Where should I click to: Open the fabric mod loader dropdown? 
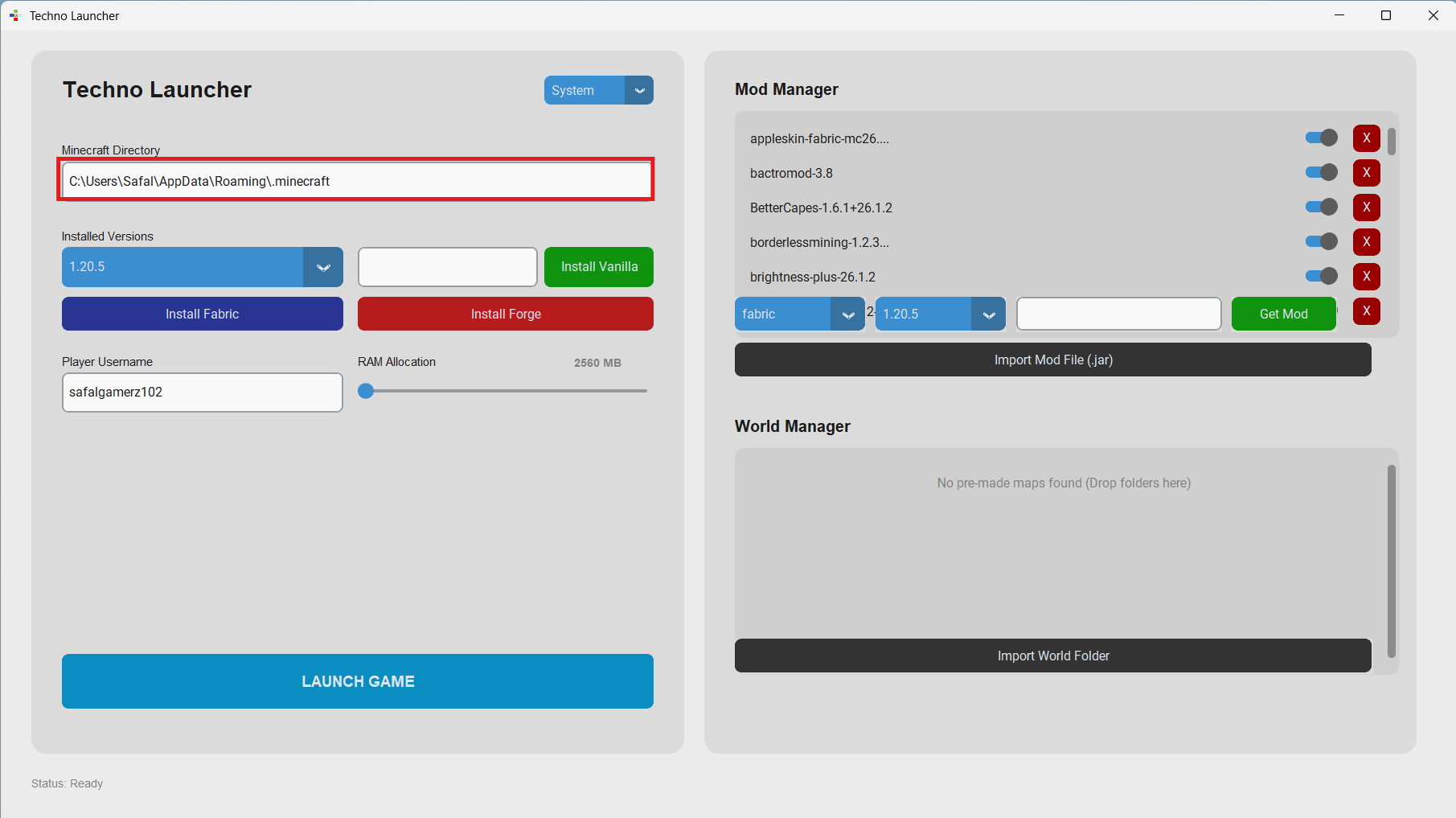[799, 314]
